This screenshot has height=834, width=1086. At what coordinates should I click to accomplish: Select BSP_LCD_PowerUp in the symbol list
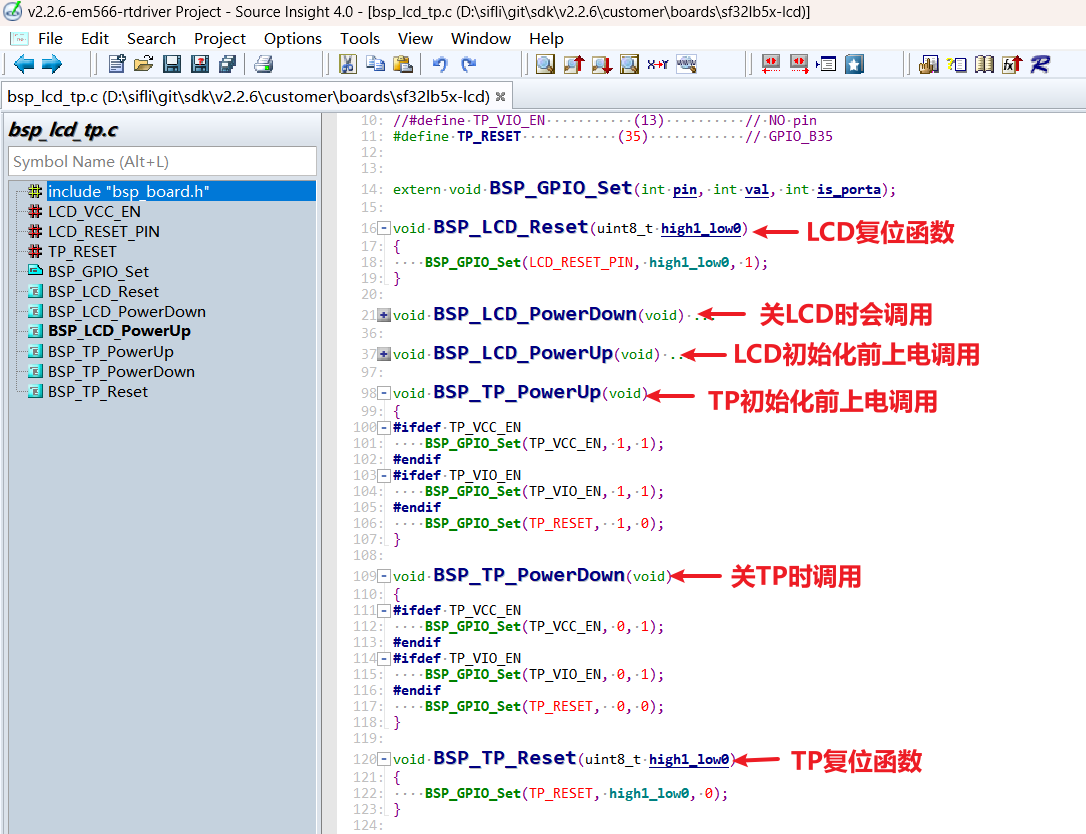119,331
